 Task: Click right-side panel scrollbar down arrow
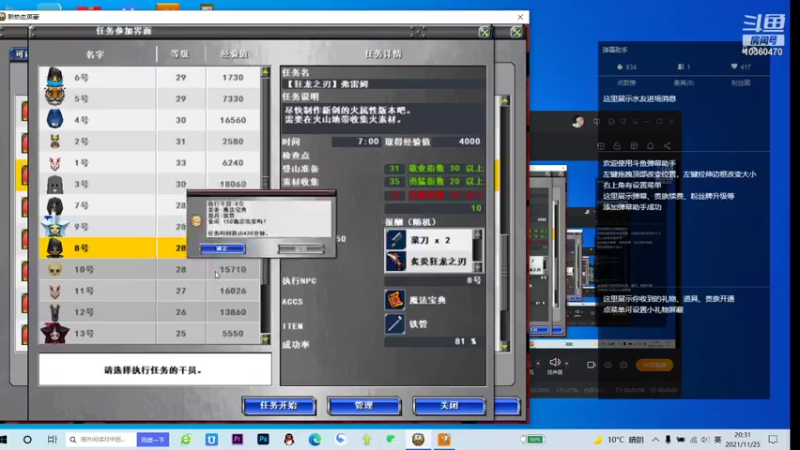505,346
